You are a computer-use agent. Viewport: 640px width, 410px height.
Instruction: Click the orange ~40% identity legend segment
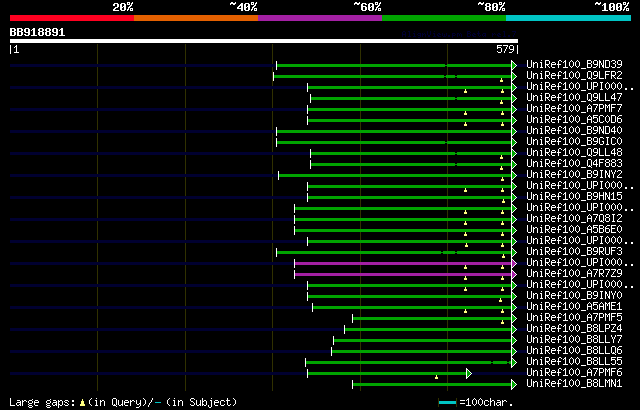196,18
